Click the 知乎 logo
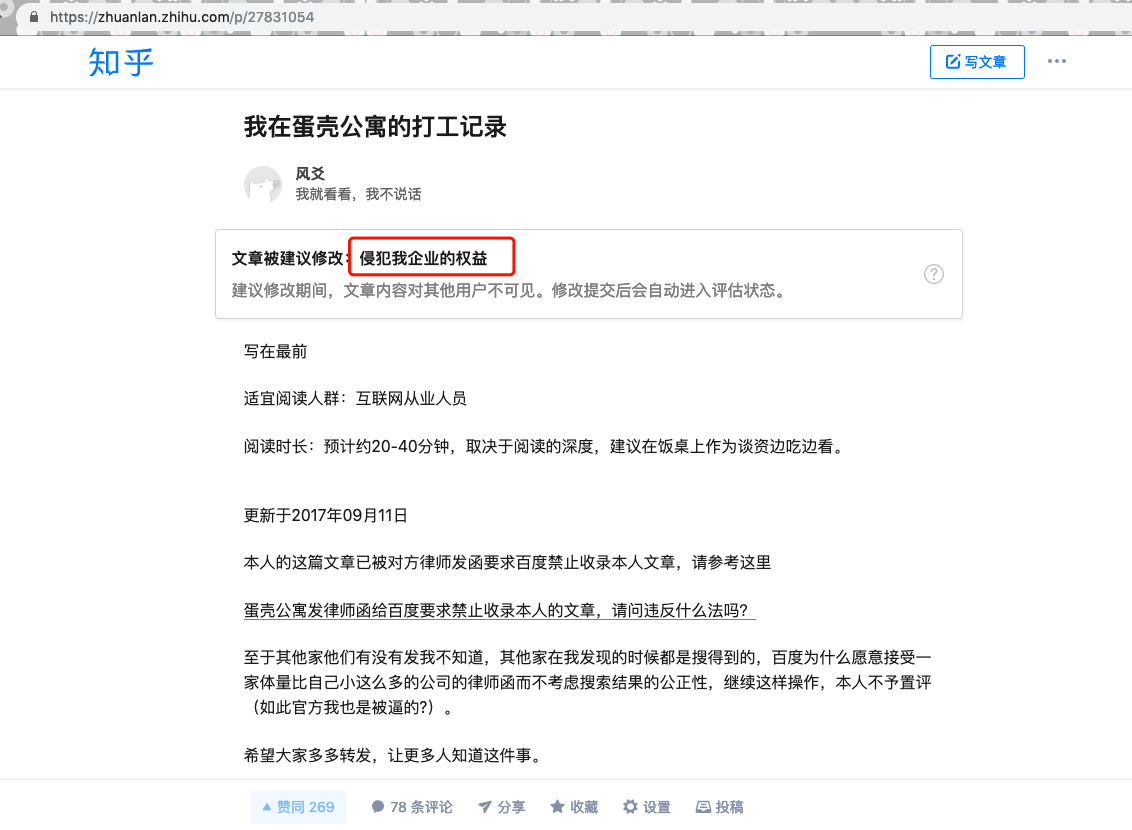The width and height of the screenshot is (1132, 830). tap(121, 62)
